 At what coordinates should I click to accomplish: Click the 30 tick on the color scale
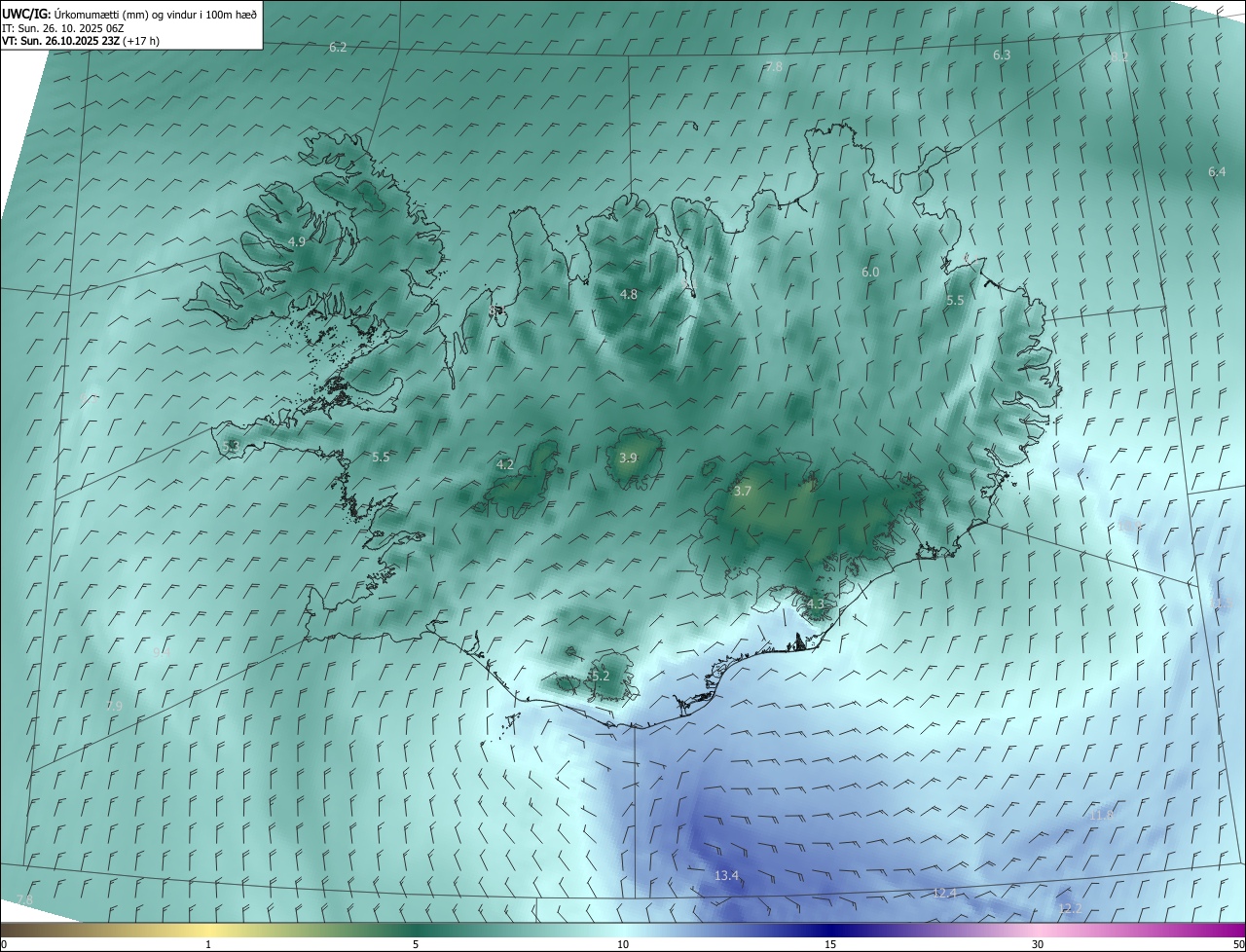pos(1038,944)
